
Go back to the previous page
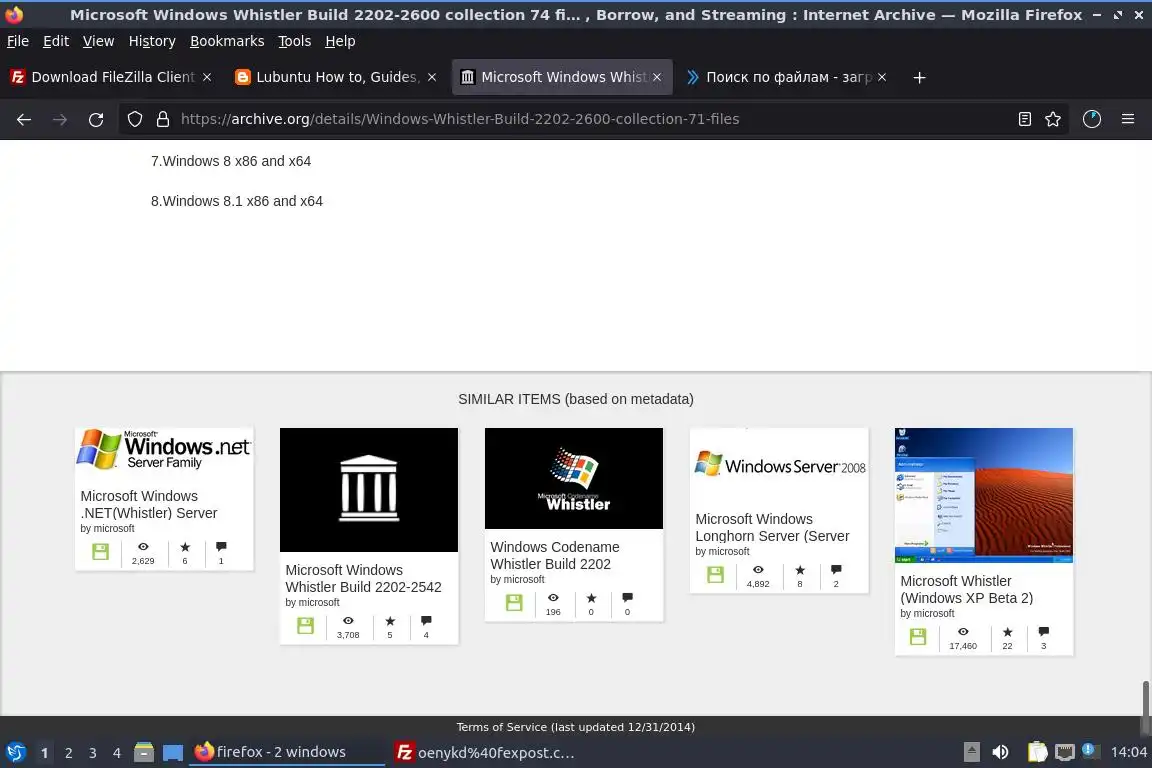(24, 119)
